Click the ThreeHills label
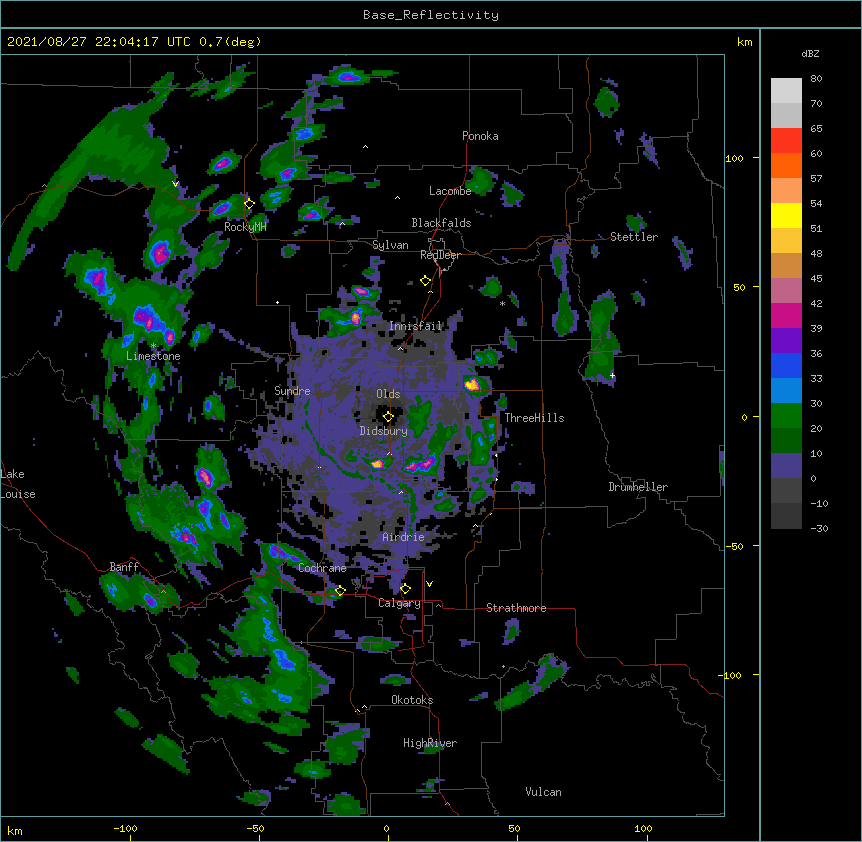This screenshot has height=842, width=862. click(534, 418)
